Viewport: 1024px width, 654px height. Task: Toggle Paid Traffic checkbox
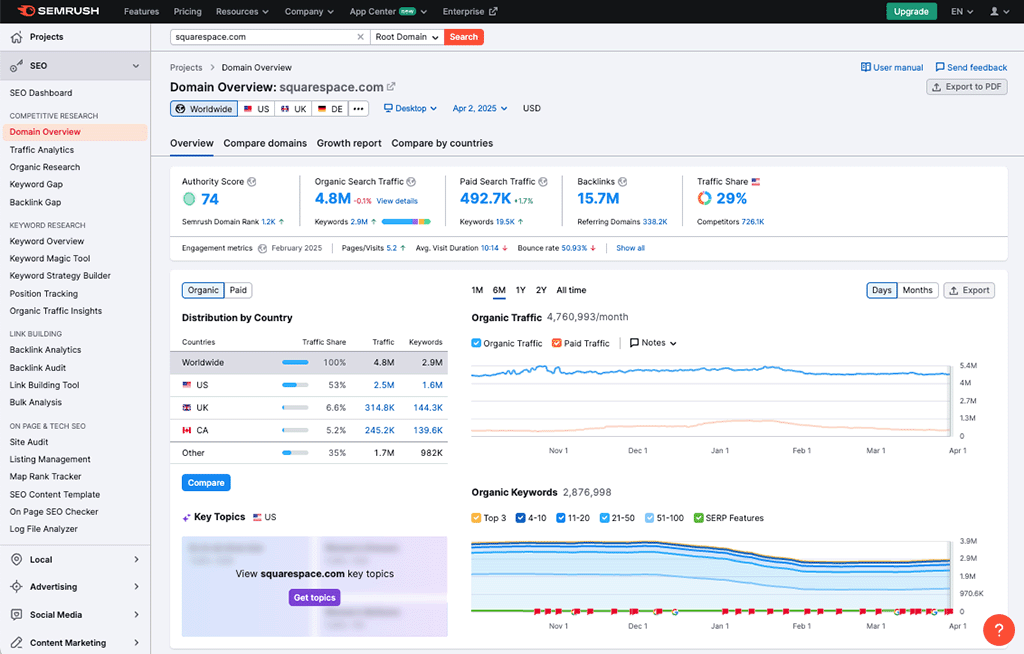(x=556, y=343)
